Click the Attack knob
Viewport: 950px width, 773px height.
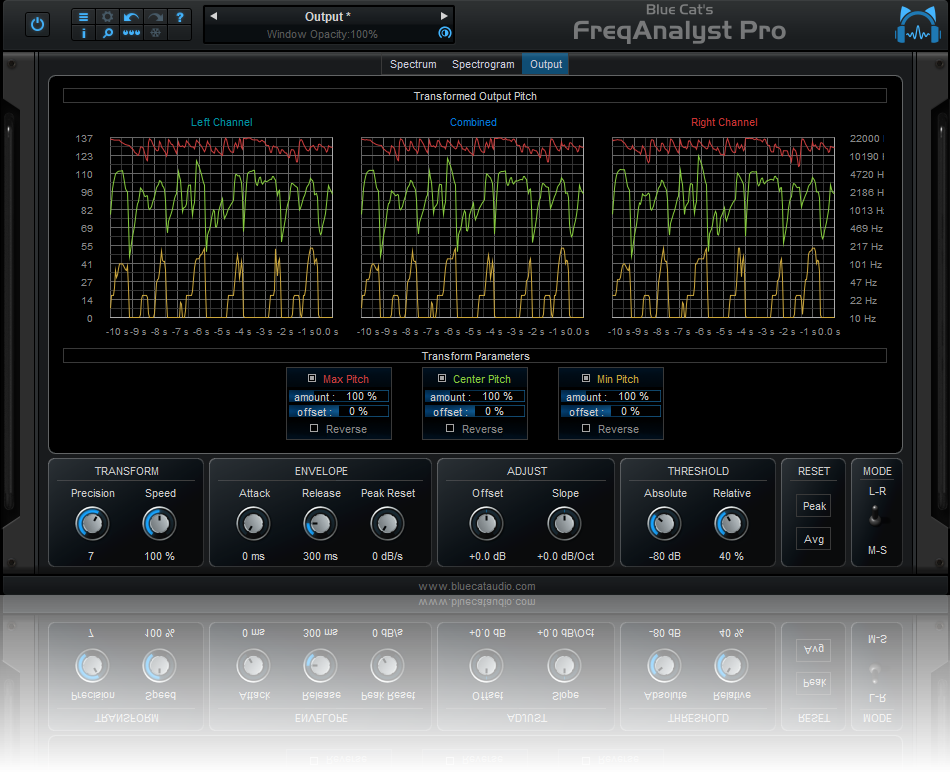253,524
